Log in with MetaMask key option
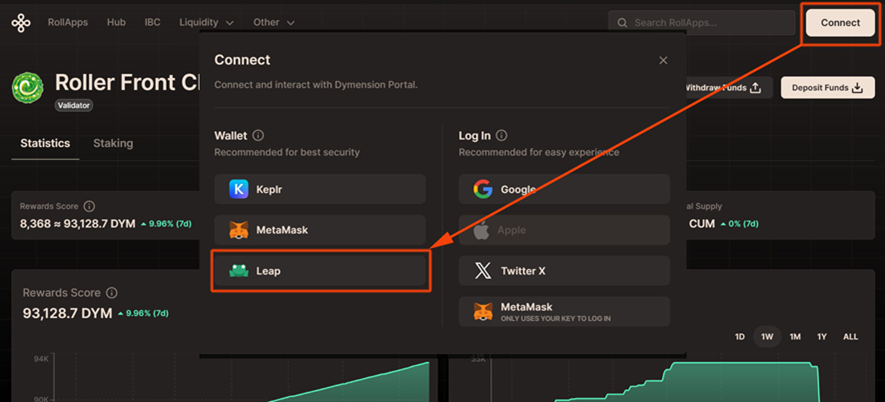 coord(564,311)
